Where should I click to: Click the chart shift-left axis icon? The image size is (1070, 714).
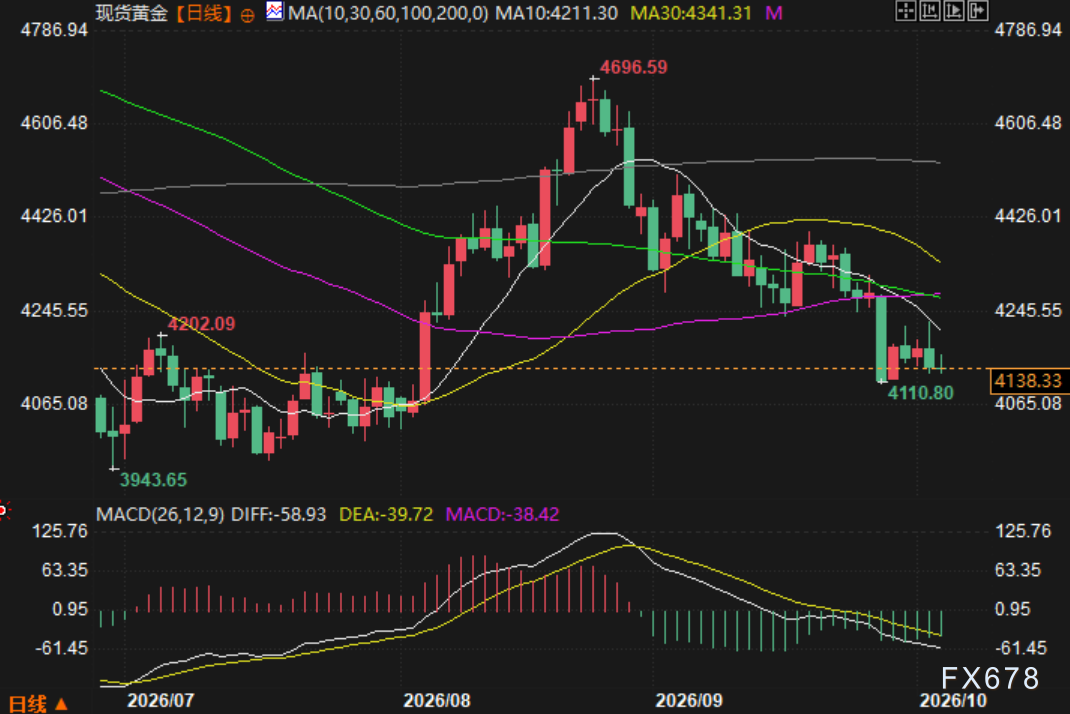click(929, 11)
